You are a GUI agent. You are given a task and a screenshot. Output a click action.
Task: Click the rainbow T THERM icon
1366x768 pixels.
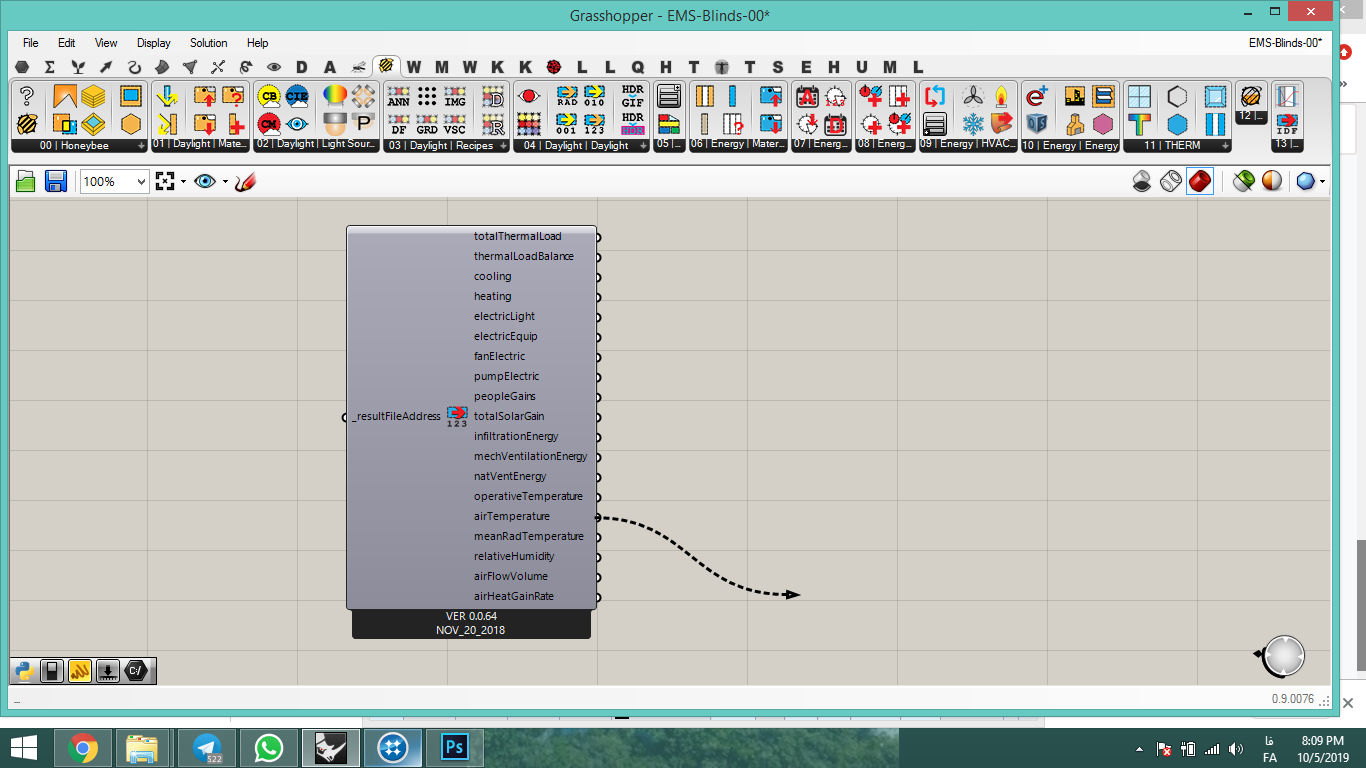pos(1139,124)
